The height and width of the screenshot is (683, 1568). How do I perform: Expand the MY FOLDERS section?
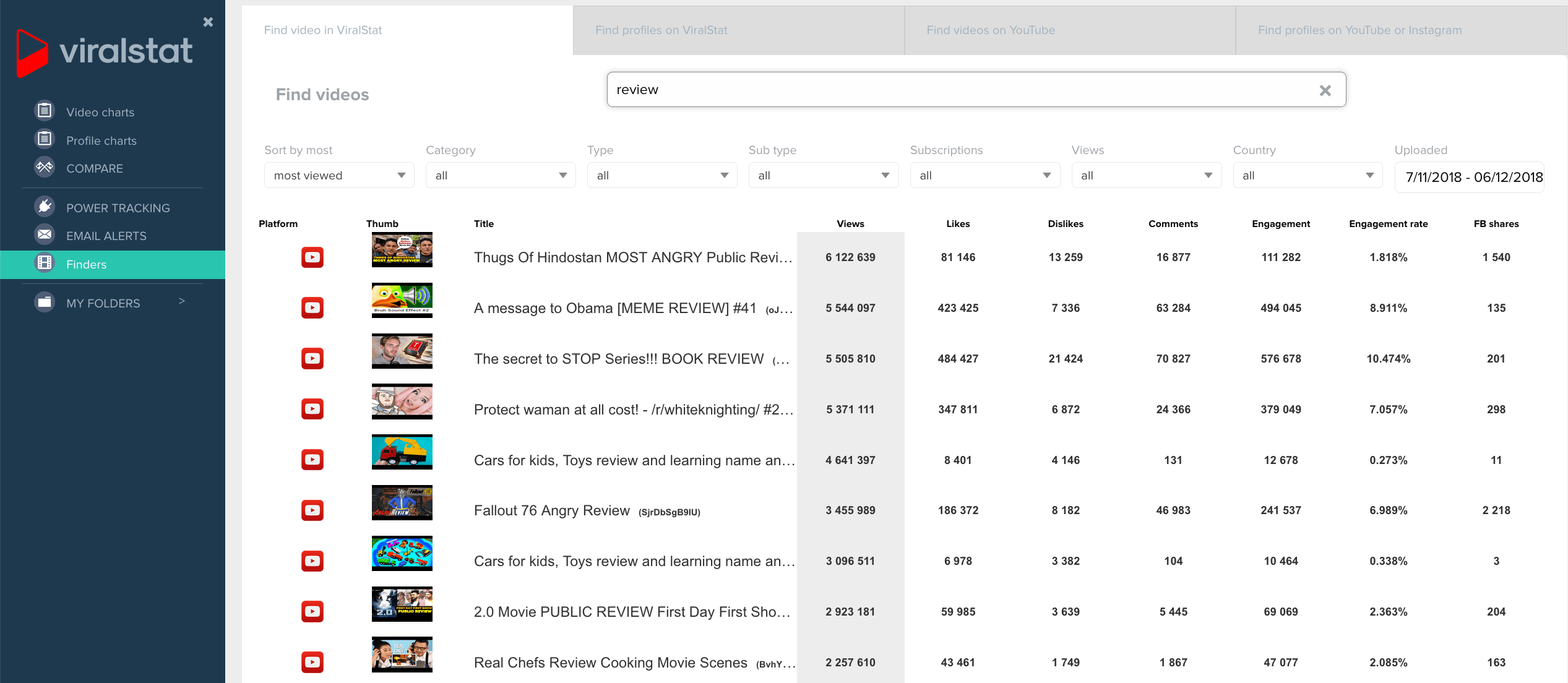[181, 301]
